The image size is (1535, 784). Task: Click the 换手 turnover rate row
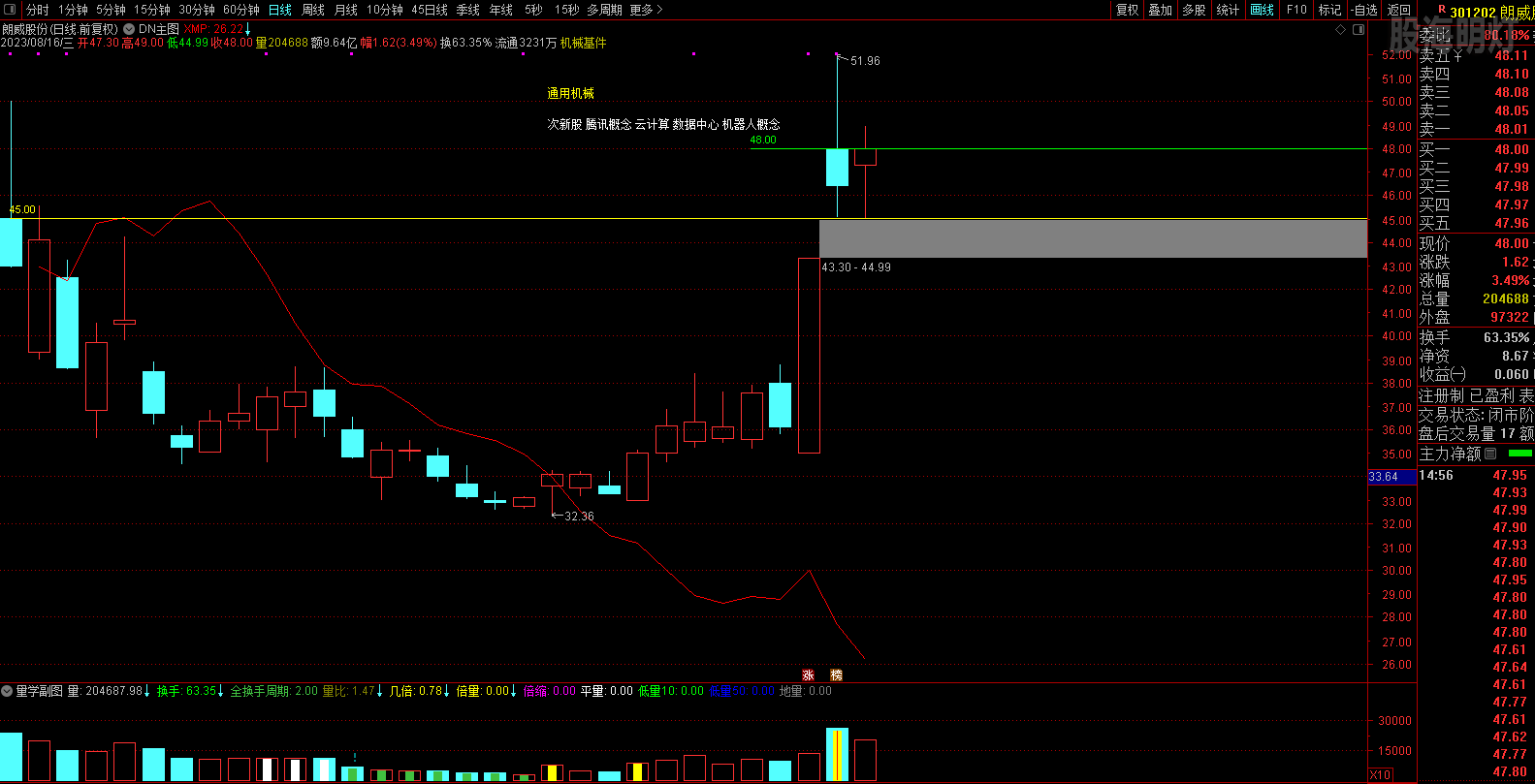point(1476,337)
